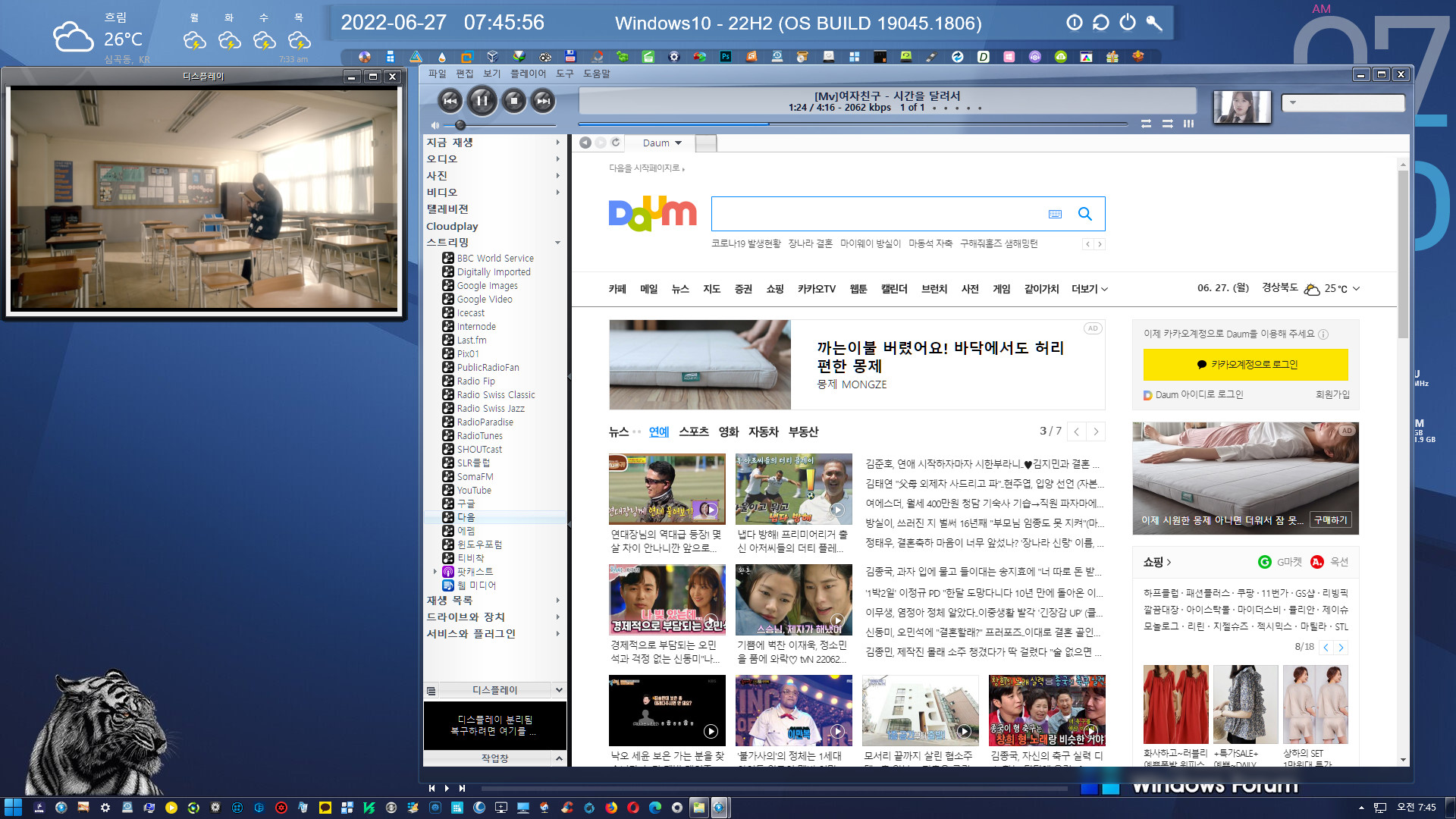
Task: Open the 도구 menu
Action: pos(565,74)
